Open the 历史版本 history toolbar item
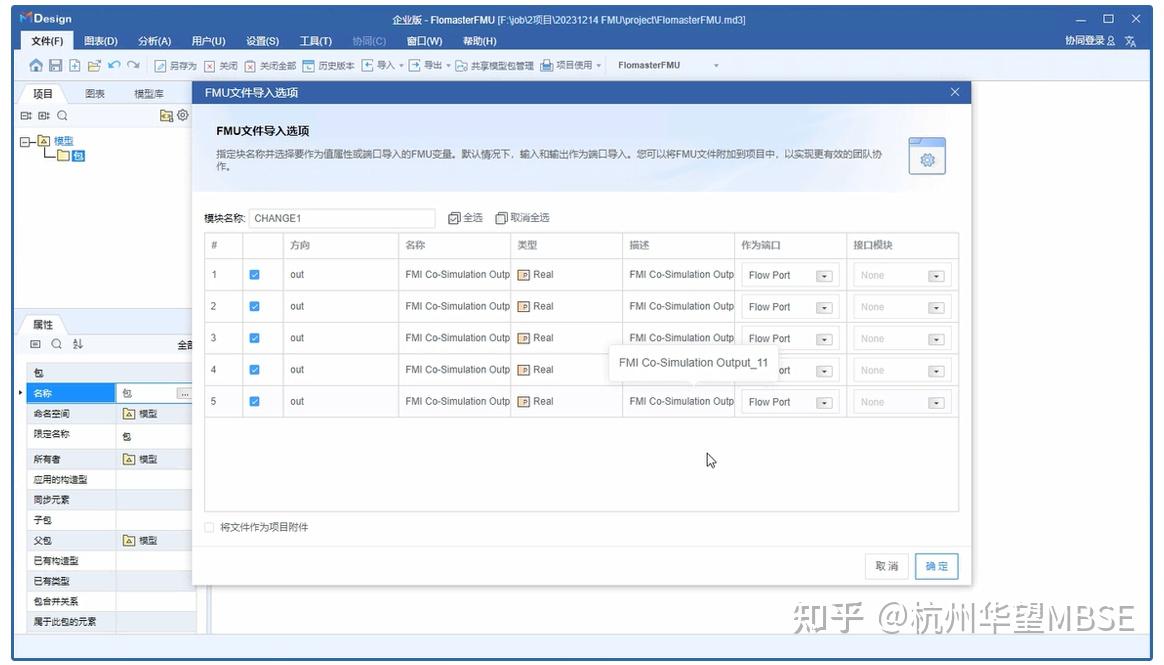This screenshot has width=1164, height=665. pyautogui.click(x=329, y=65)
